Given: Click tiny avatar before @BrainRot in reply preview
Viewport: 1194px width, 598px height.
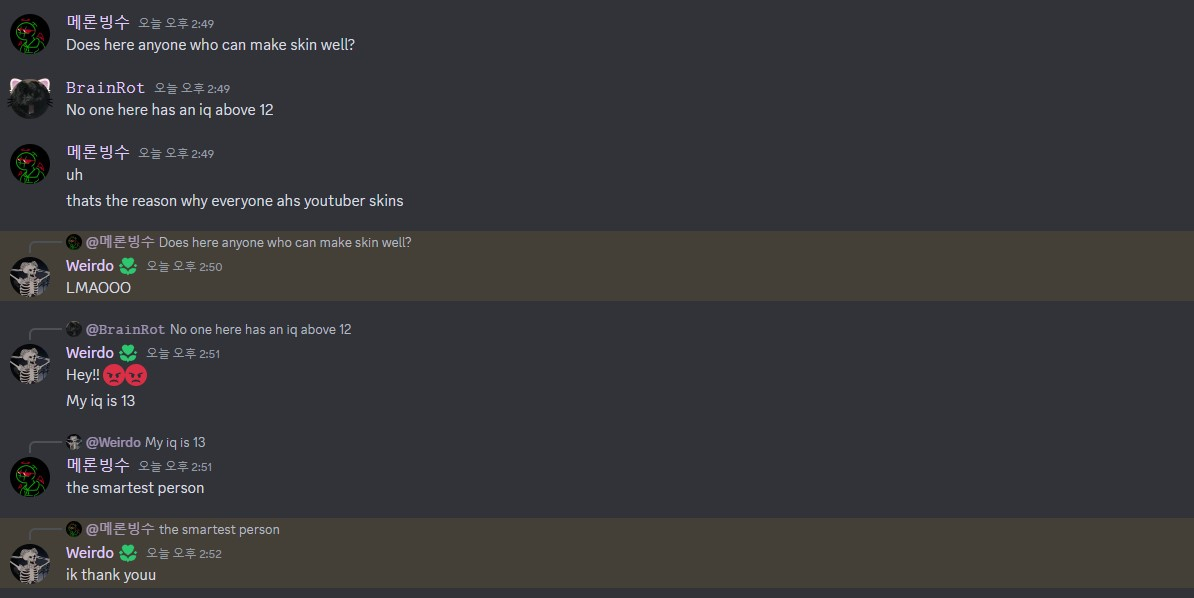Looking at the screenshot, I should [74, 329].
